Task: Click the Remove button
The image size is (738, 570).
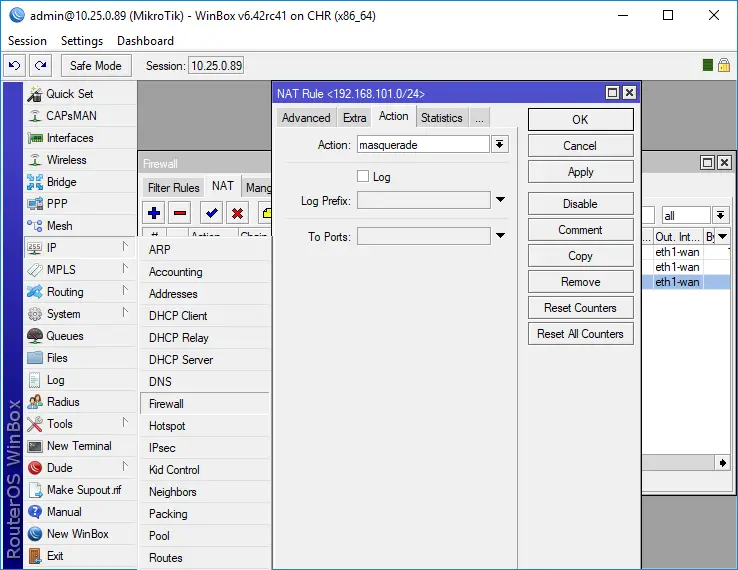Action: tap(580, 282)
